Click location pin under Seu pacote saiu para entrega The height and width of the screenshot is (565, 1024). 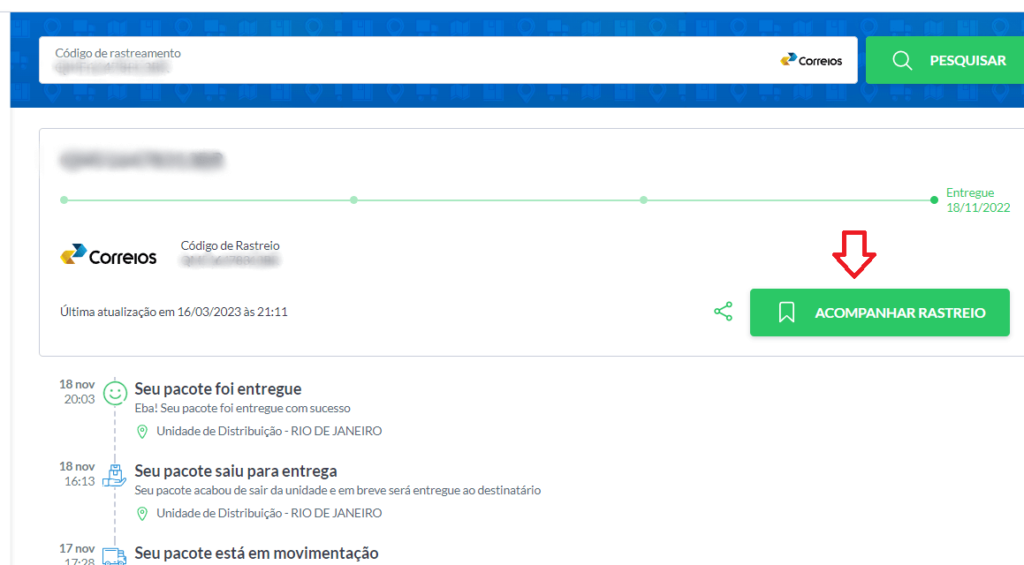point(142,514)
